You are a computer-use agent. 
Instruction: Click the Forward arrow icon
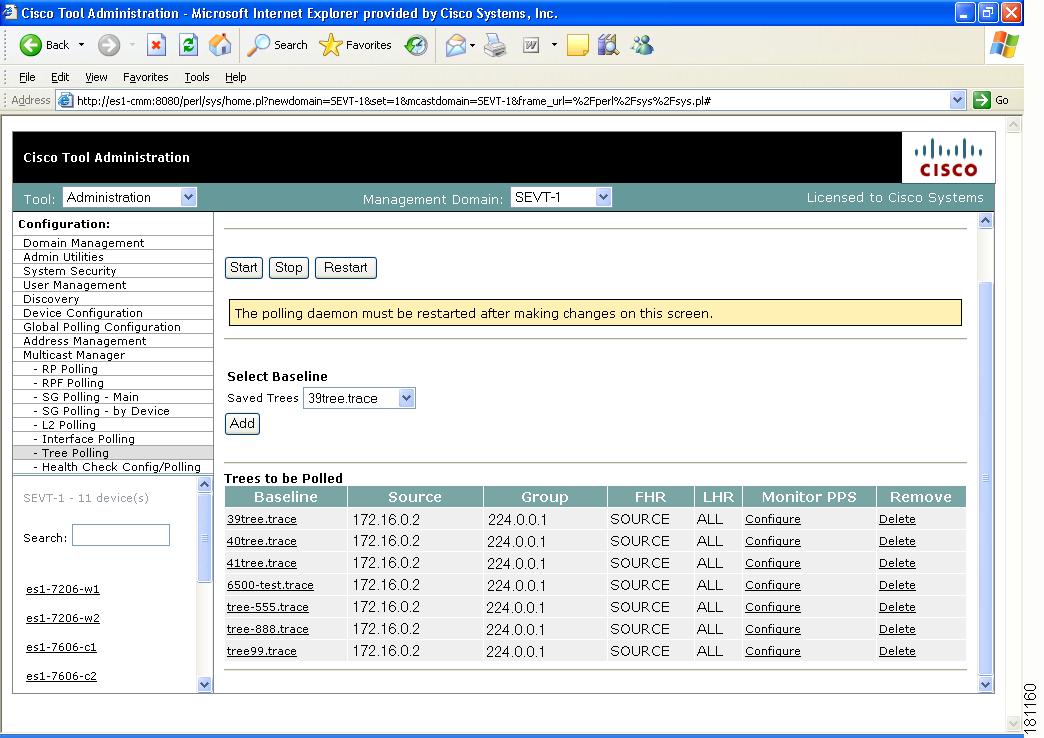[x=109, y=45]
